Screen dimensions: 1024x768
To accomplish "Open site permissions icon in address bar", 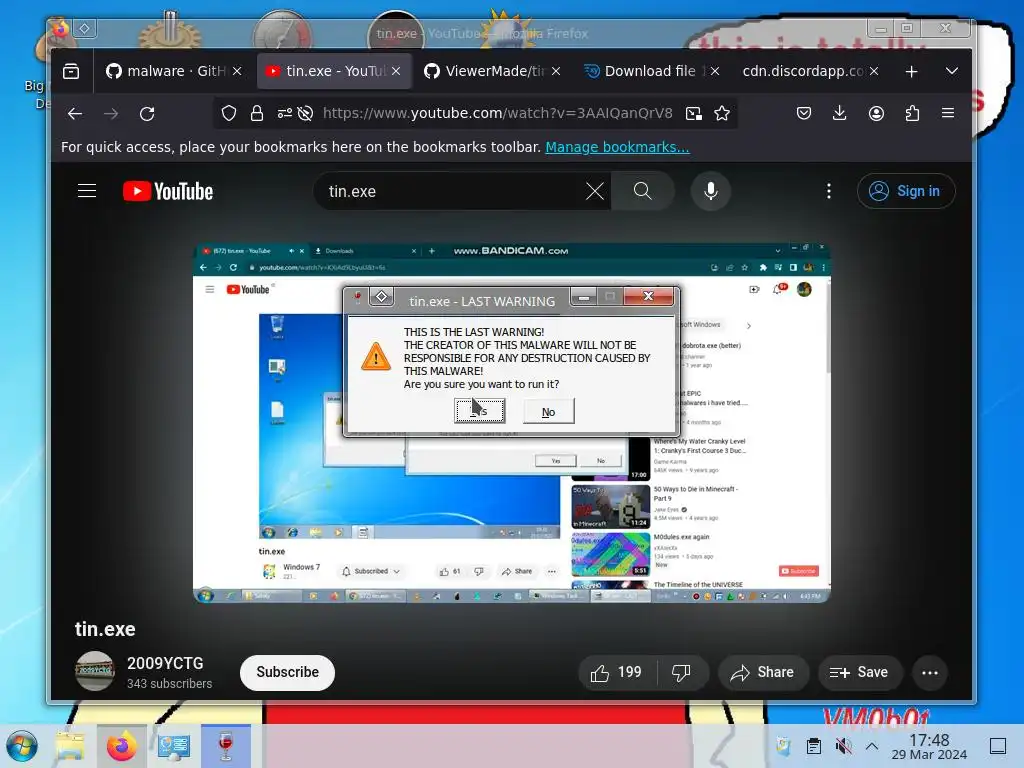I will click(x=285, y=114).
